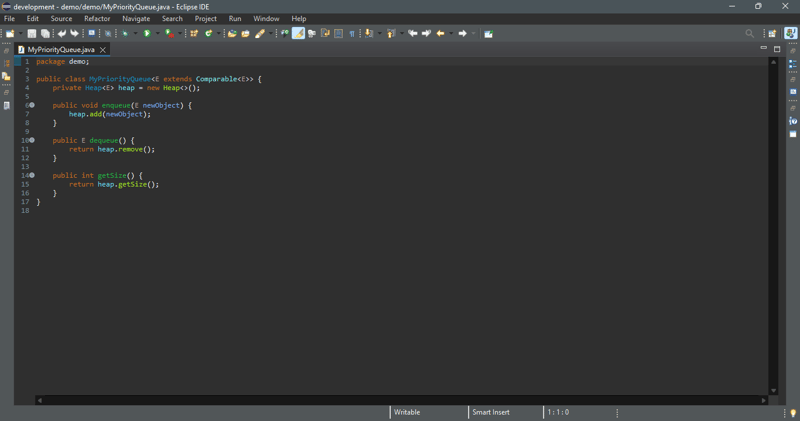
Task: Toggle Mark Occurrences highlighter in toolbar
Action: tap(298, 34)
